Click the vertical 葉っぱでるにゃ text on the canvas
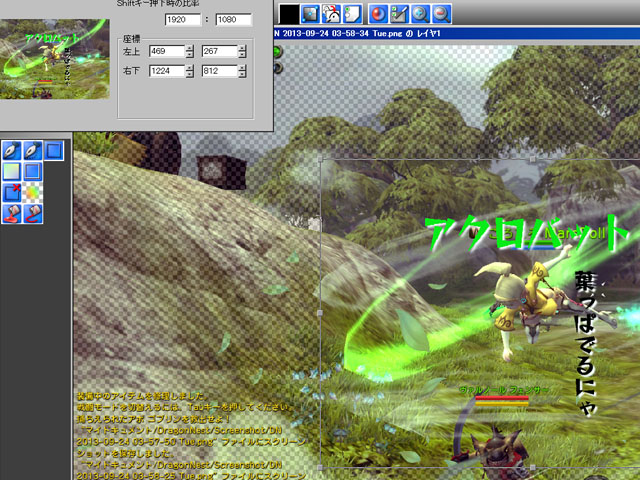 (587, 344)
